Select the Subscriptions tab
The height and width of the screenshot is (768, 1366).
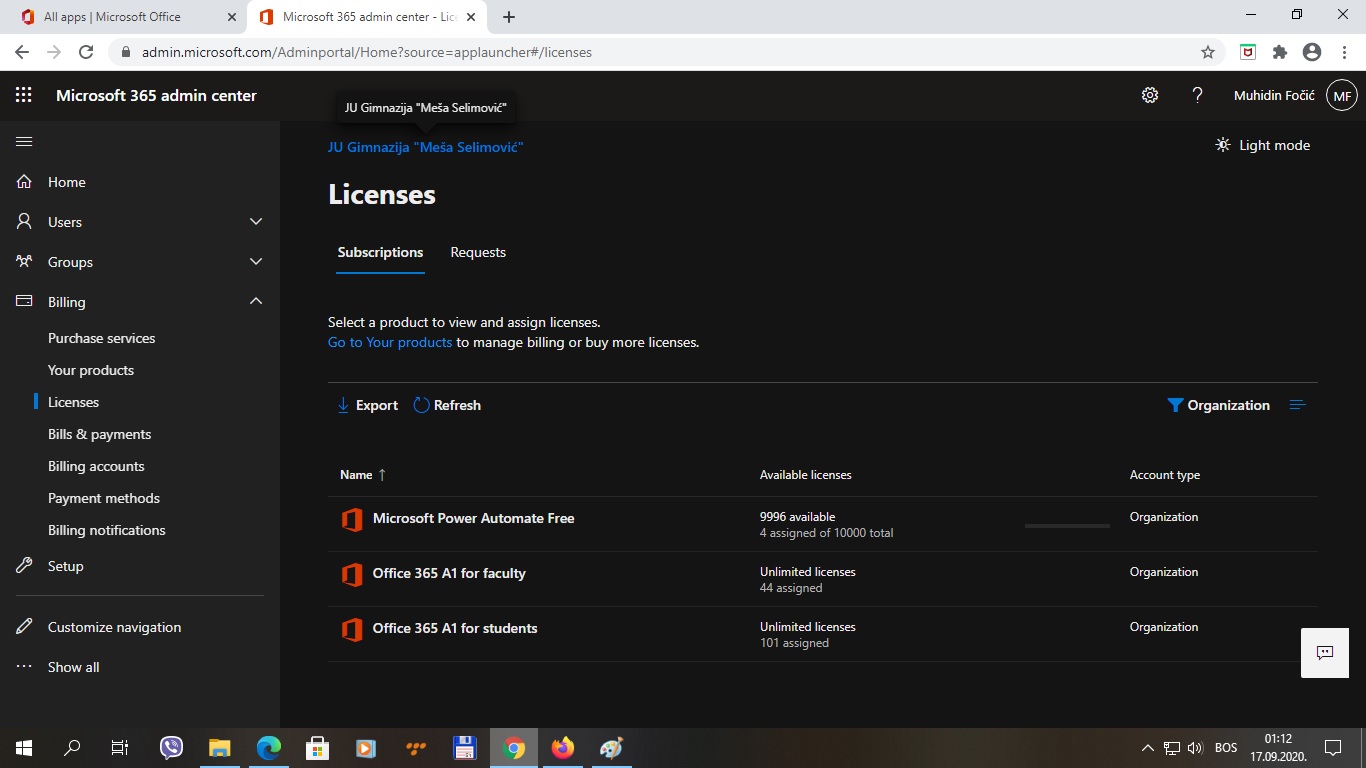point(380,252)
